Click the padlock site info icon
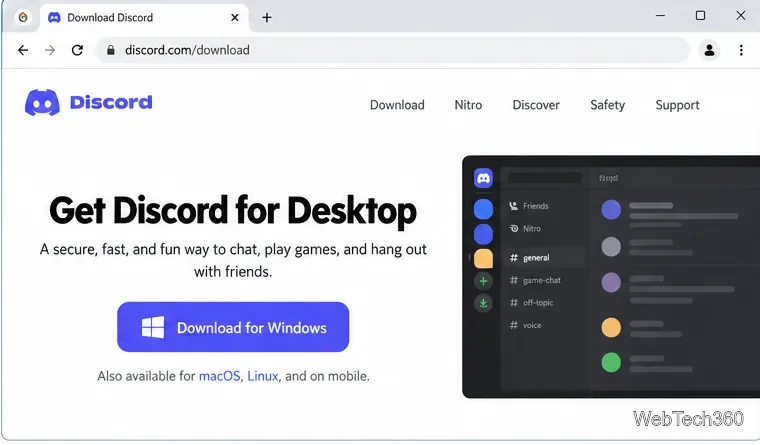Image resolution: width=760 pixels, height=445 pixels. tap(111, 50)
